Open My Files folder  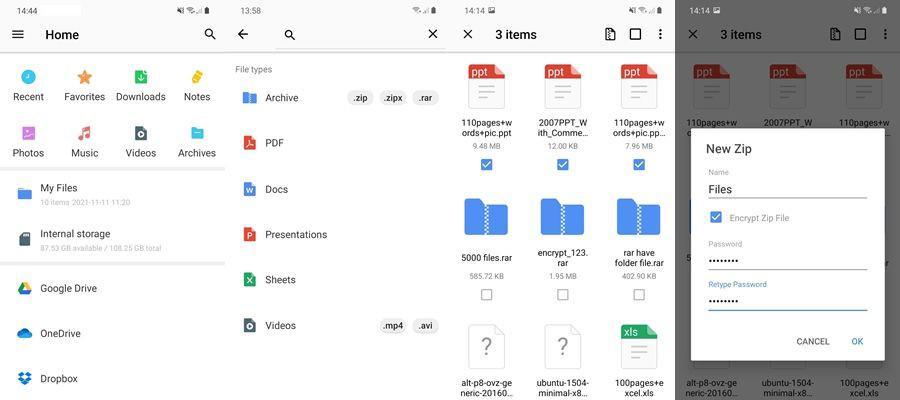click(x=112, y=194)
